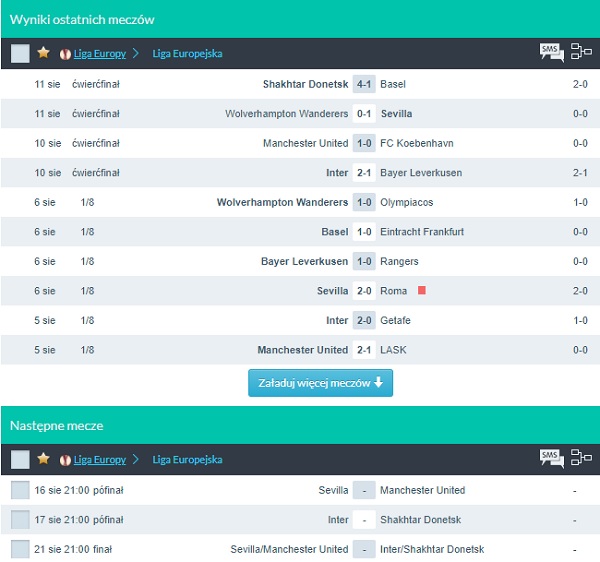Click breadcrumb chevron after Liga Europy in results
Screen dimensions: 600x562
[135, 53]
